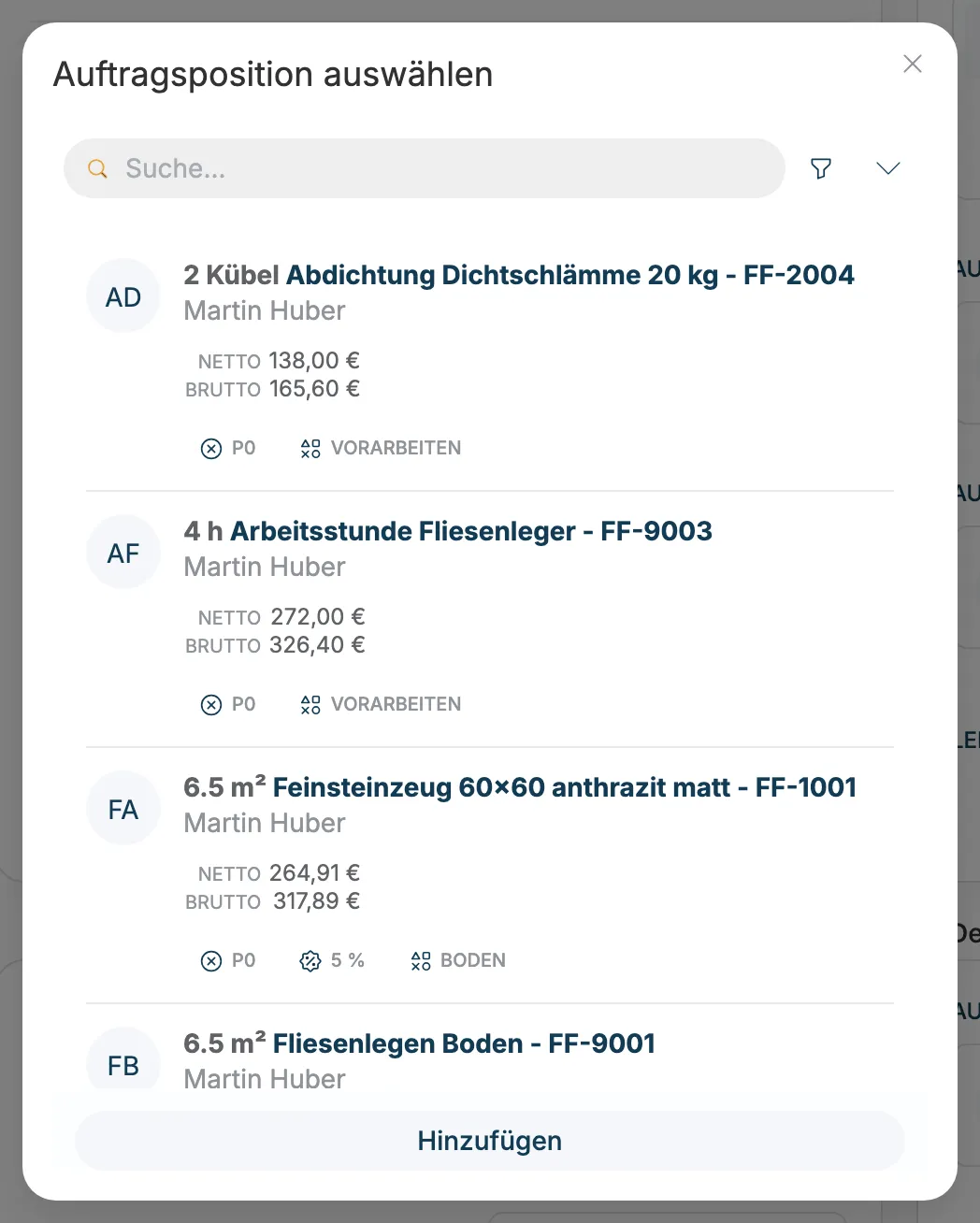This screenshot has width=980, height=1223.
Task: Open the filter funnel icon
Action: click(x=821, y=168)
